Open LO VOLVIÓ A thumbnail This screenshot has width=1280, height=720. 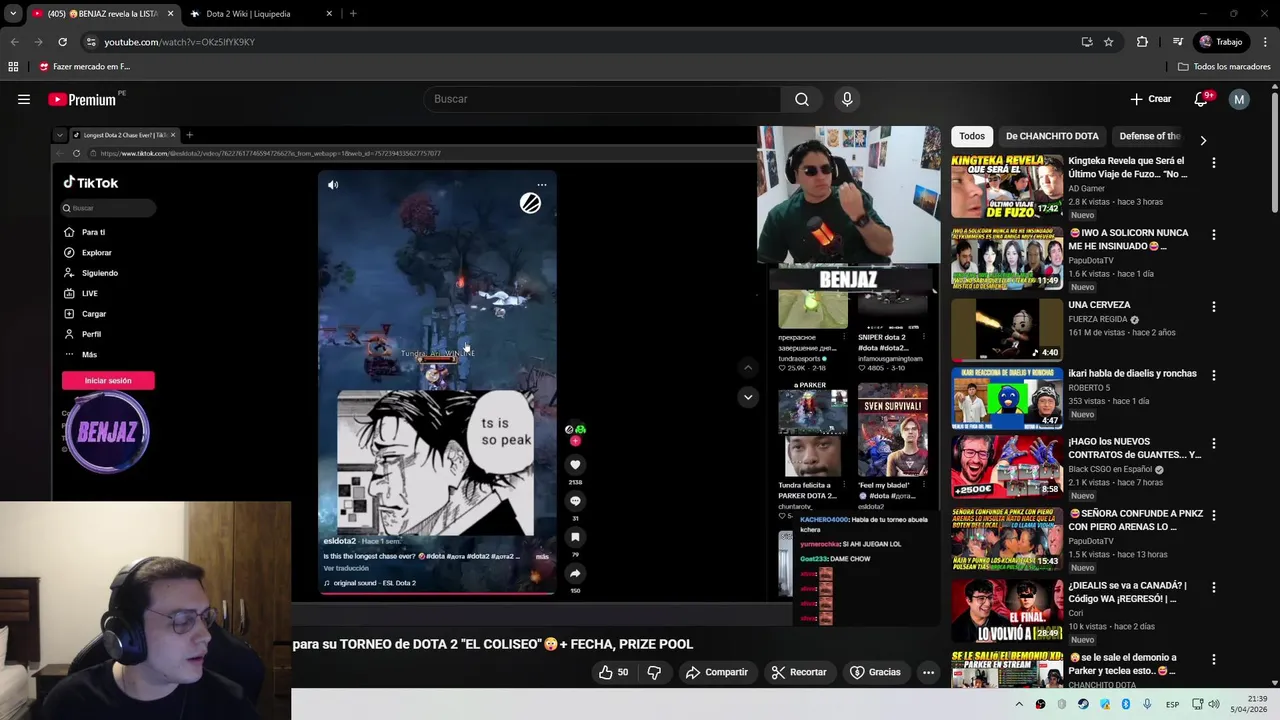point(1007,610)
